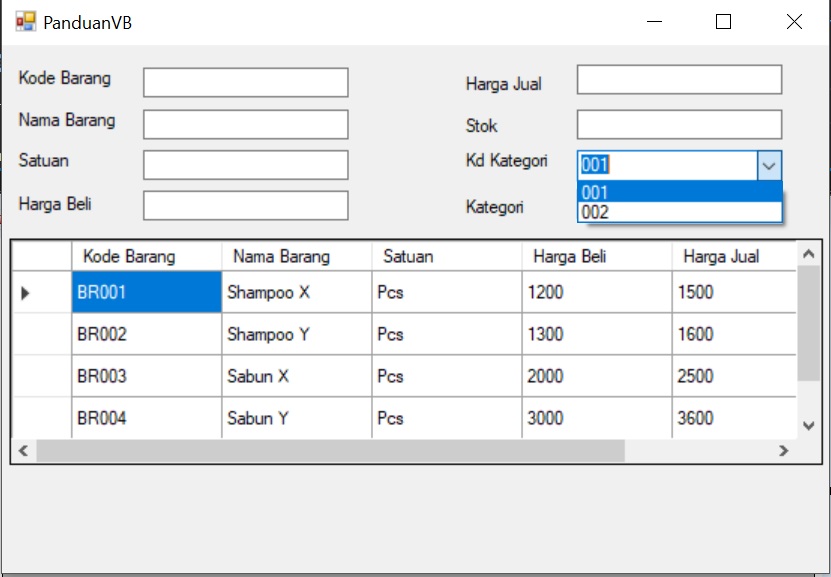Click inside the Stok text box

pyautogui.click(x=678, y=124)
